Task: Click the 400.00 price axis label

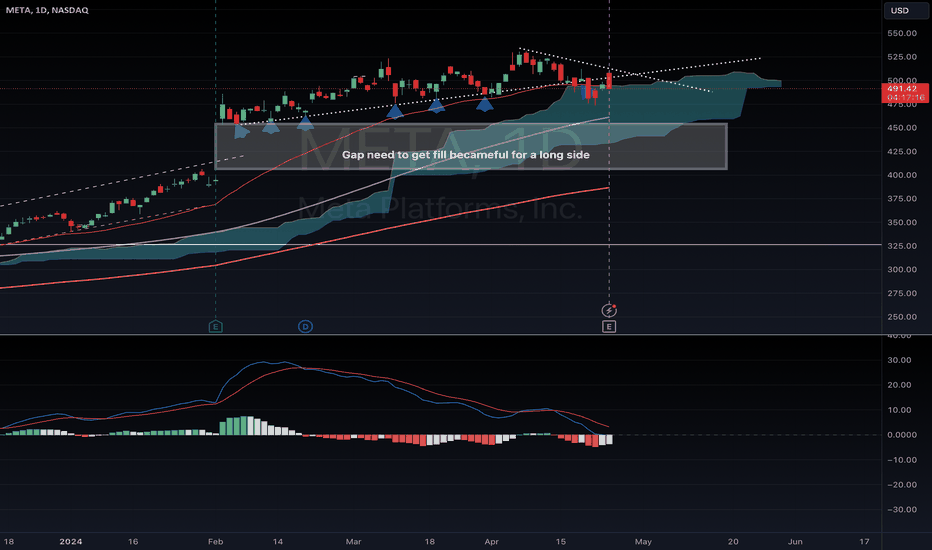Action: 902,175
